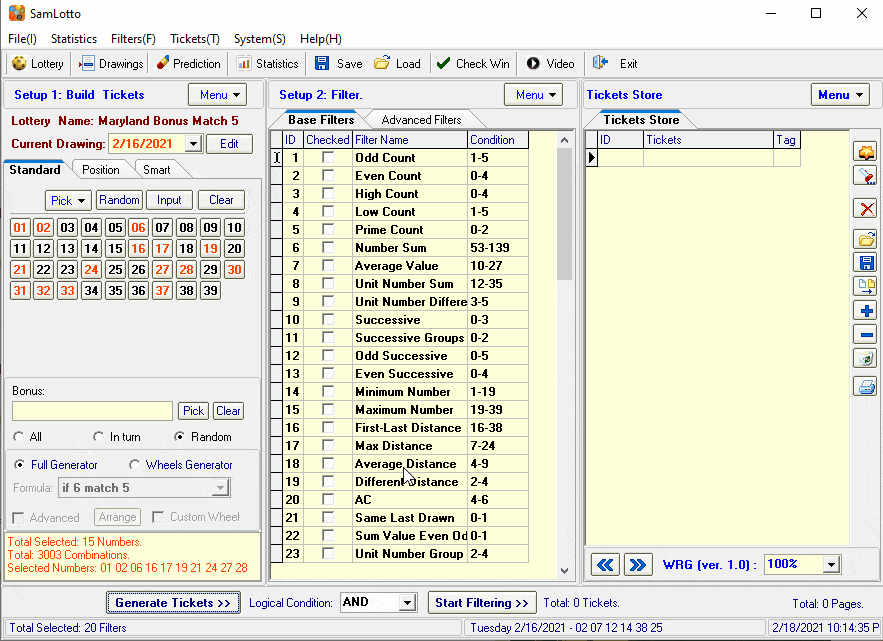Expand the Current Drawing date dropdown
The height and width of the screenshot is (641, 883).
[193, 144]
